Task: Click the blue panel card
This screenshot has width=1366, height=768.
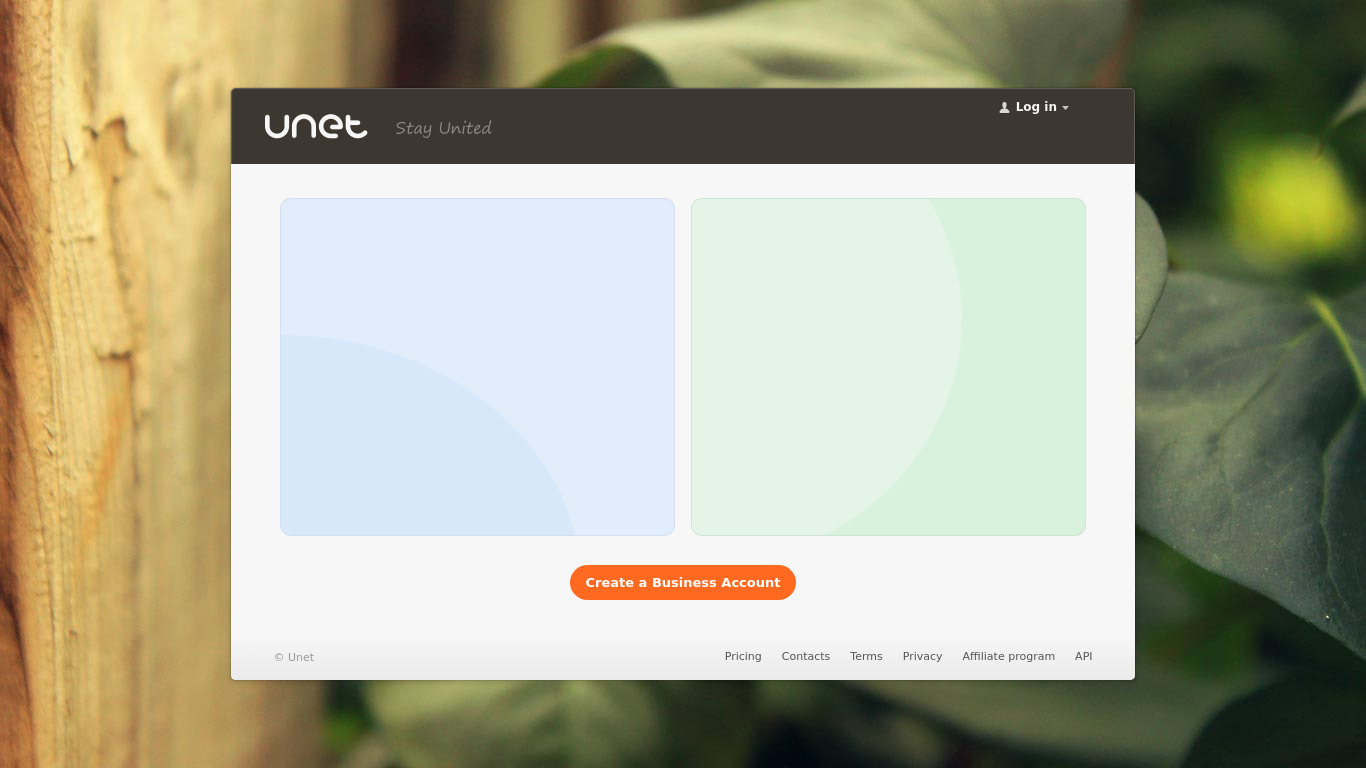Action: coord(477,367)
